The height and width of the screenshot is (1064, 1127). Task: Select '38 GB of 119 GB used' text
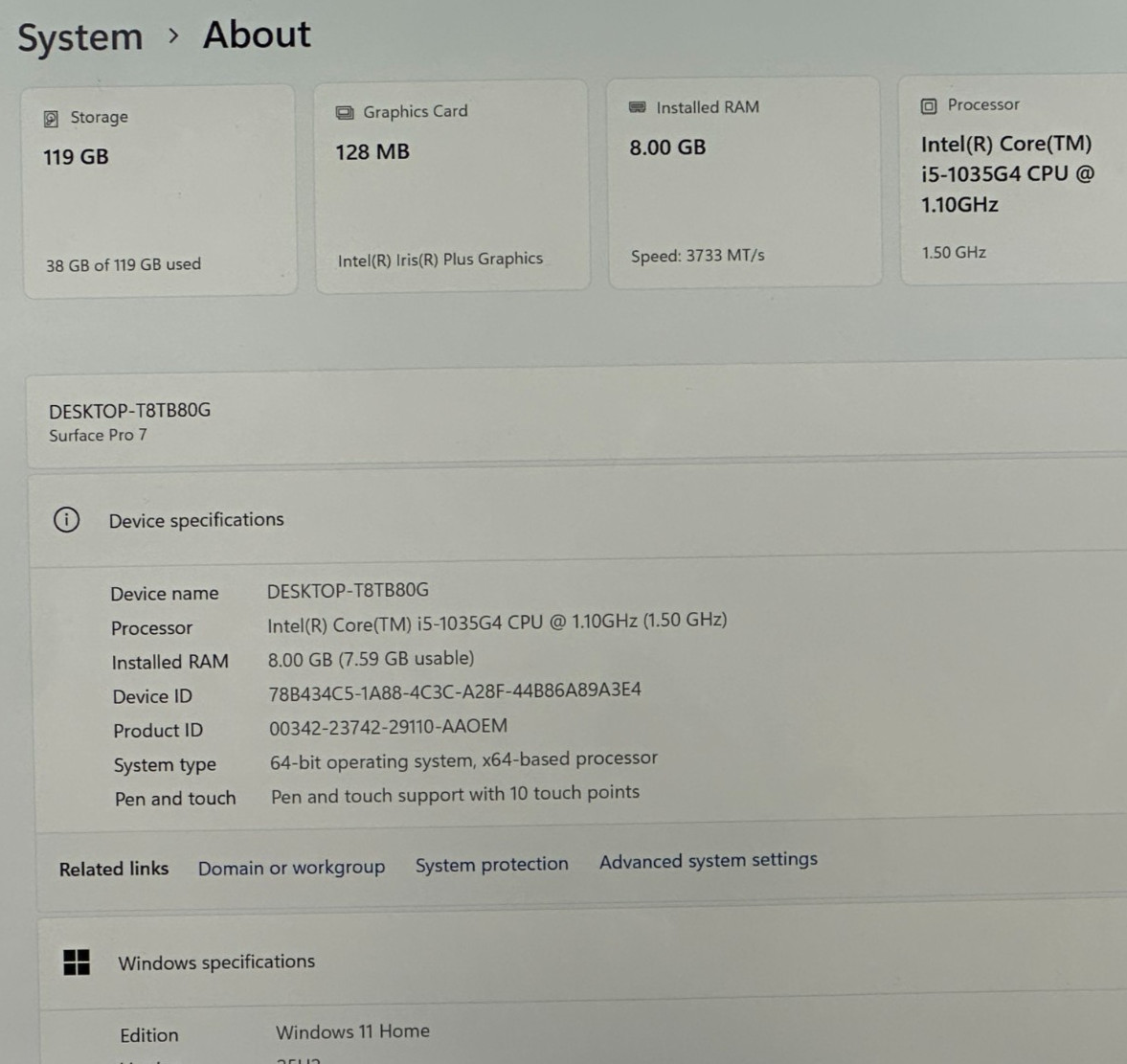[x=124, y=264]
